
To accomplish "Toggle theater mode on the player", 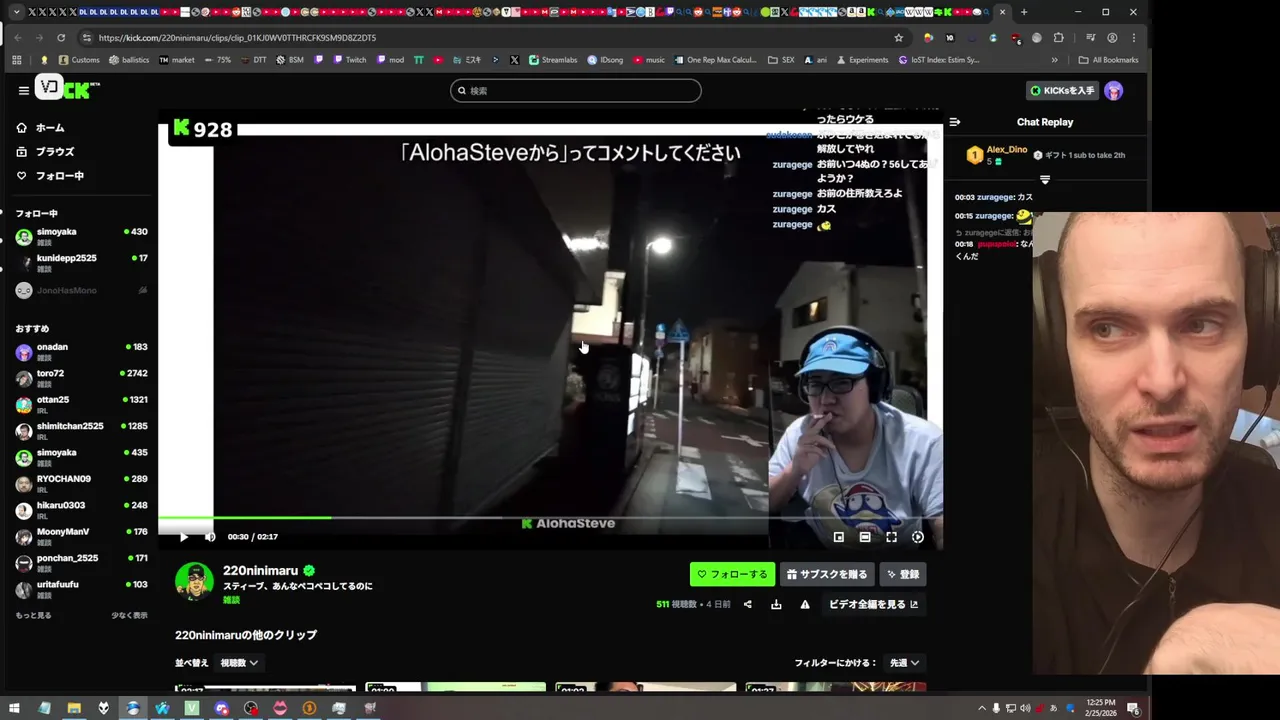I will click(865, 537).
